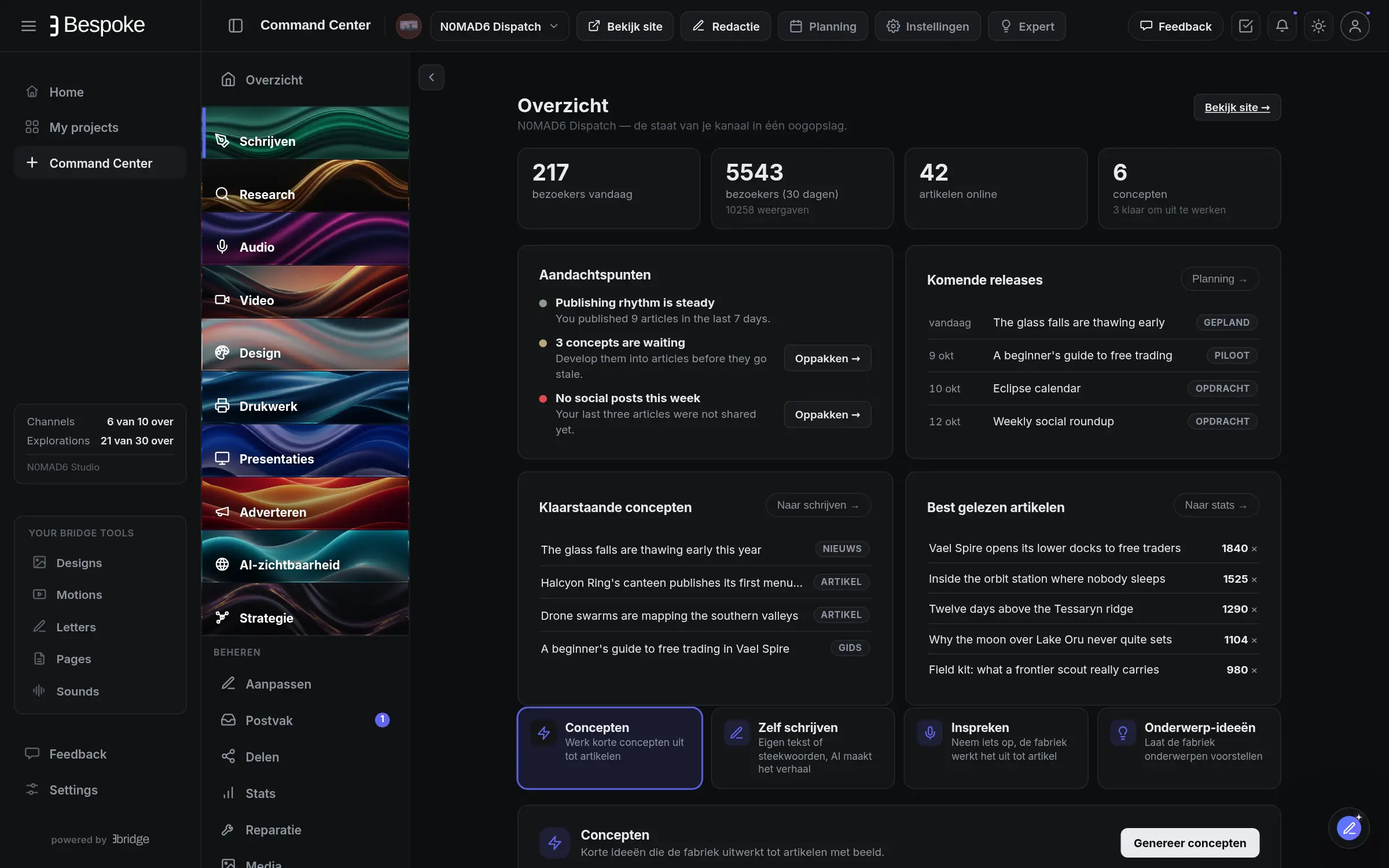Open the Video camera tile
The image size is (1389, 868).
(x=305, y=292)
